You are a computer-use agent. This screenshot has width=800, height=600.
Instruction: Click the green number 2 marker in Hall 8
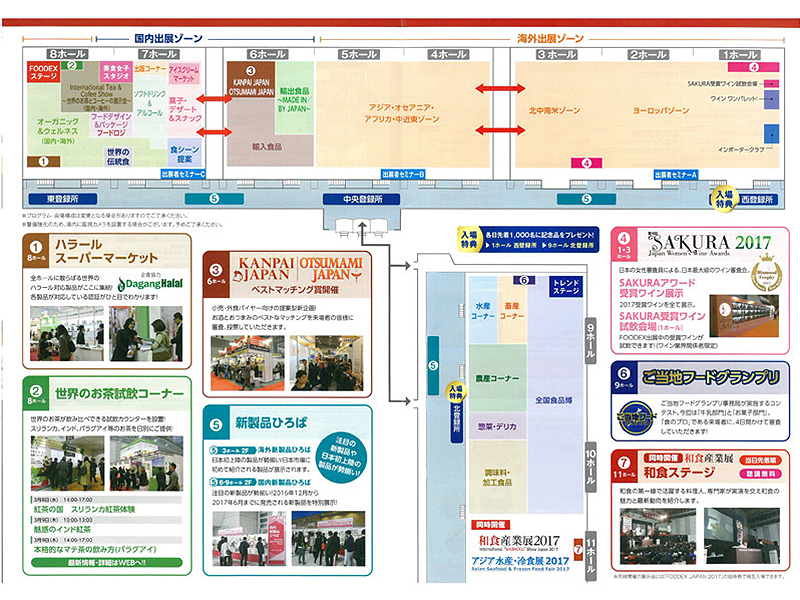coord(72,65)
